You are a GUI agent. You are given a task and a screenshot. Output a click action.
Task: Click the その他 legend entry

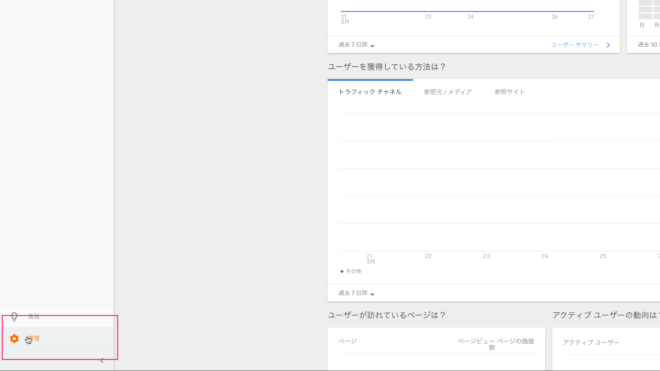tap(351, 271)
